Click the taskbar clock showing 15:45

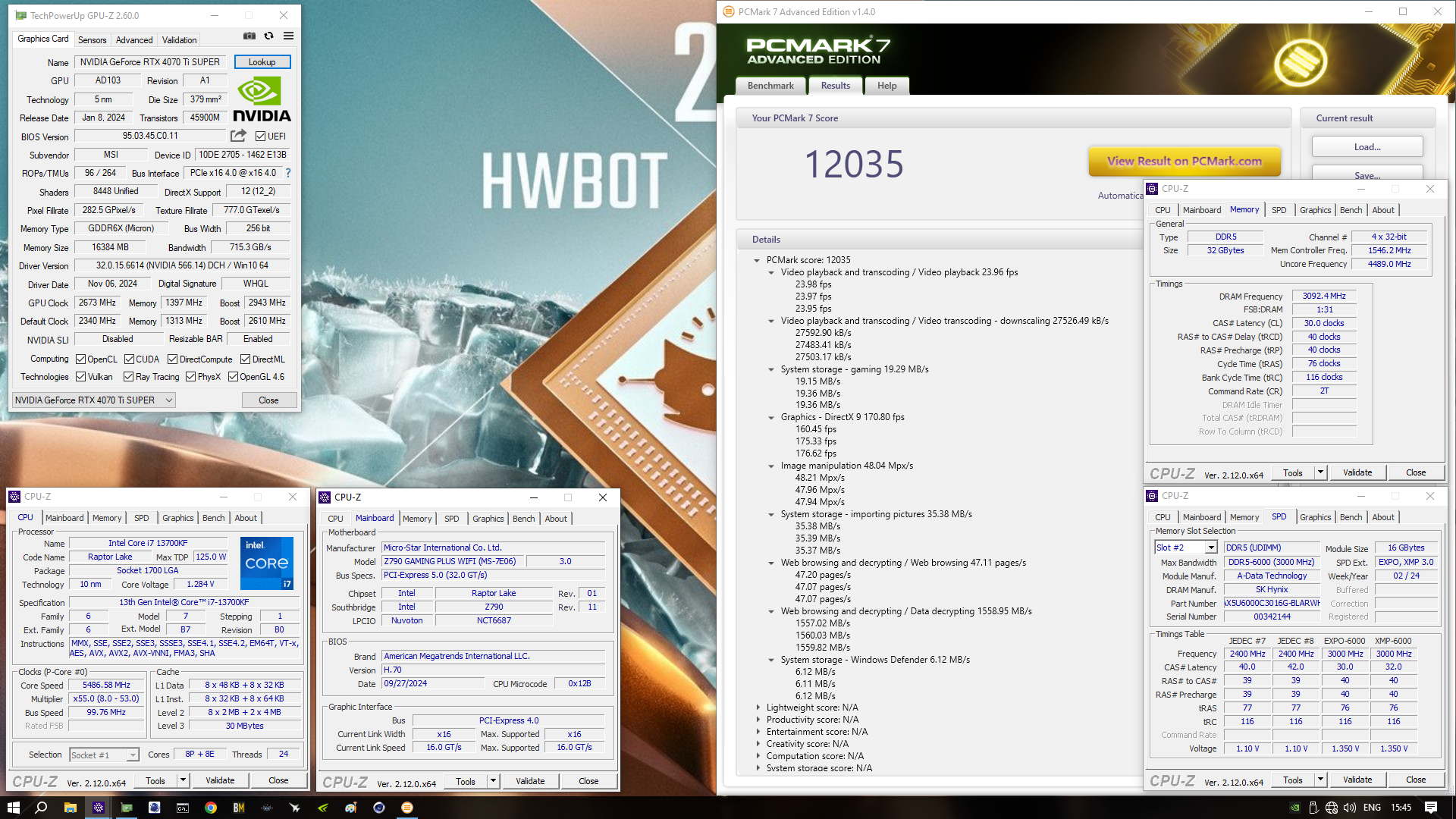coord(1401,808)
